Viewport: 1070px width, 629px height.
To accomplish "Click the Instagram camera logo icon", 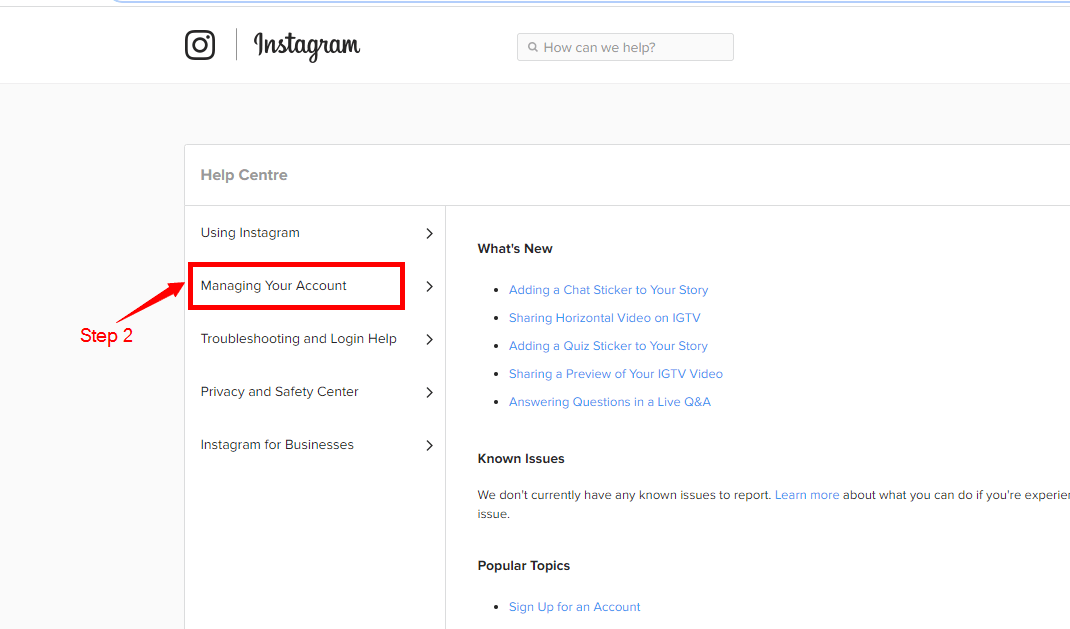I will 200,45.
